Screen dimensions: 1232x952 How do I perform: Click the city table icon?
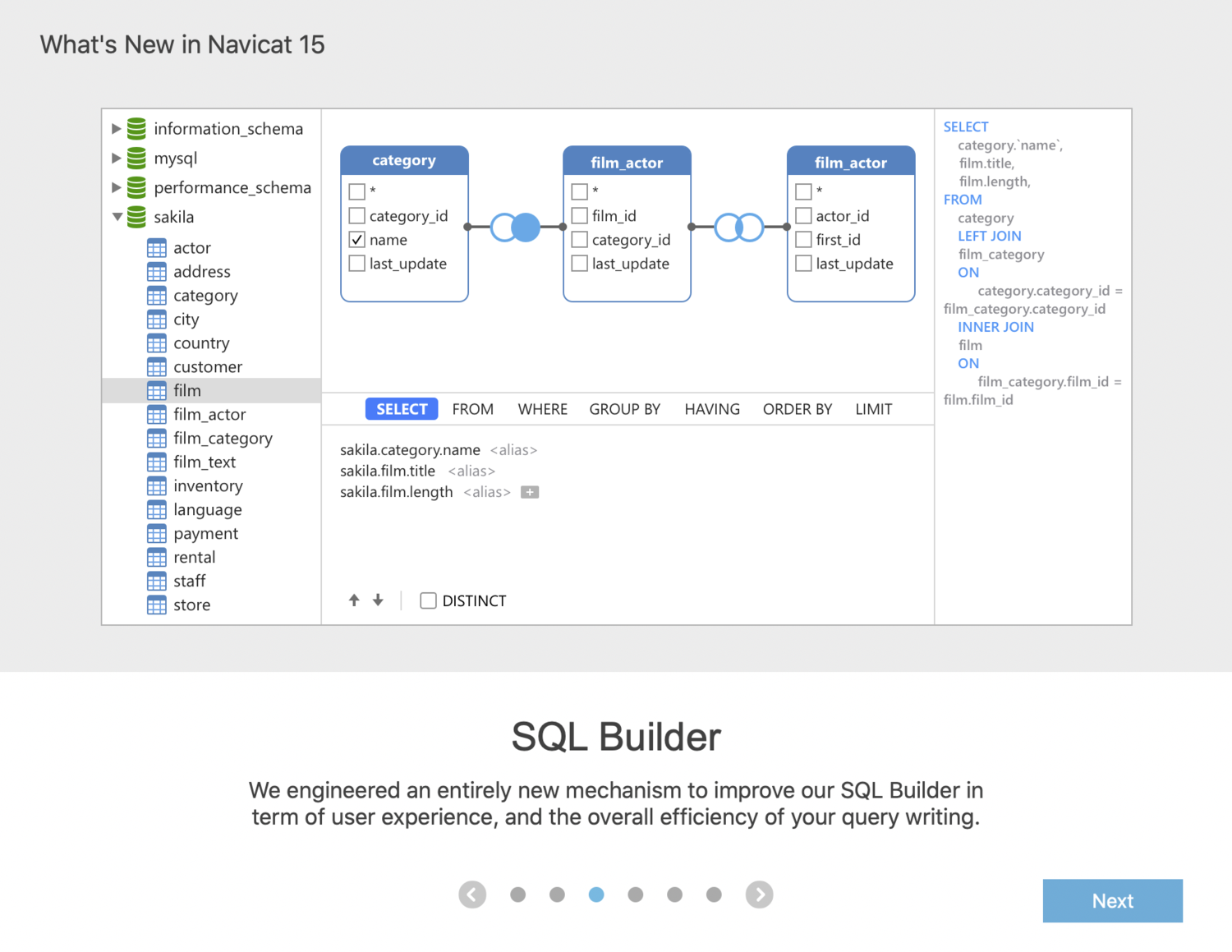point(157,319)
